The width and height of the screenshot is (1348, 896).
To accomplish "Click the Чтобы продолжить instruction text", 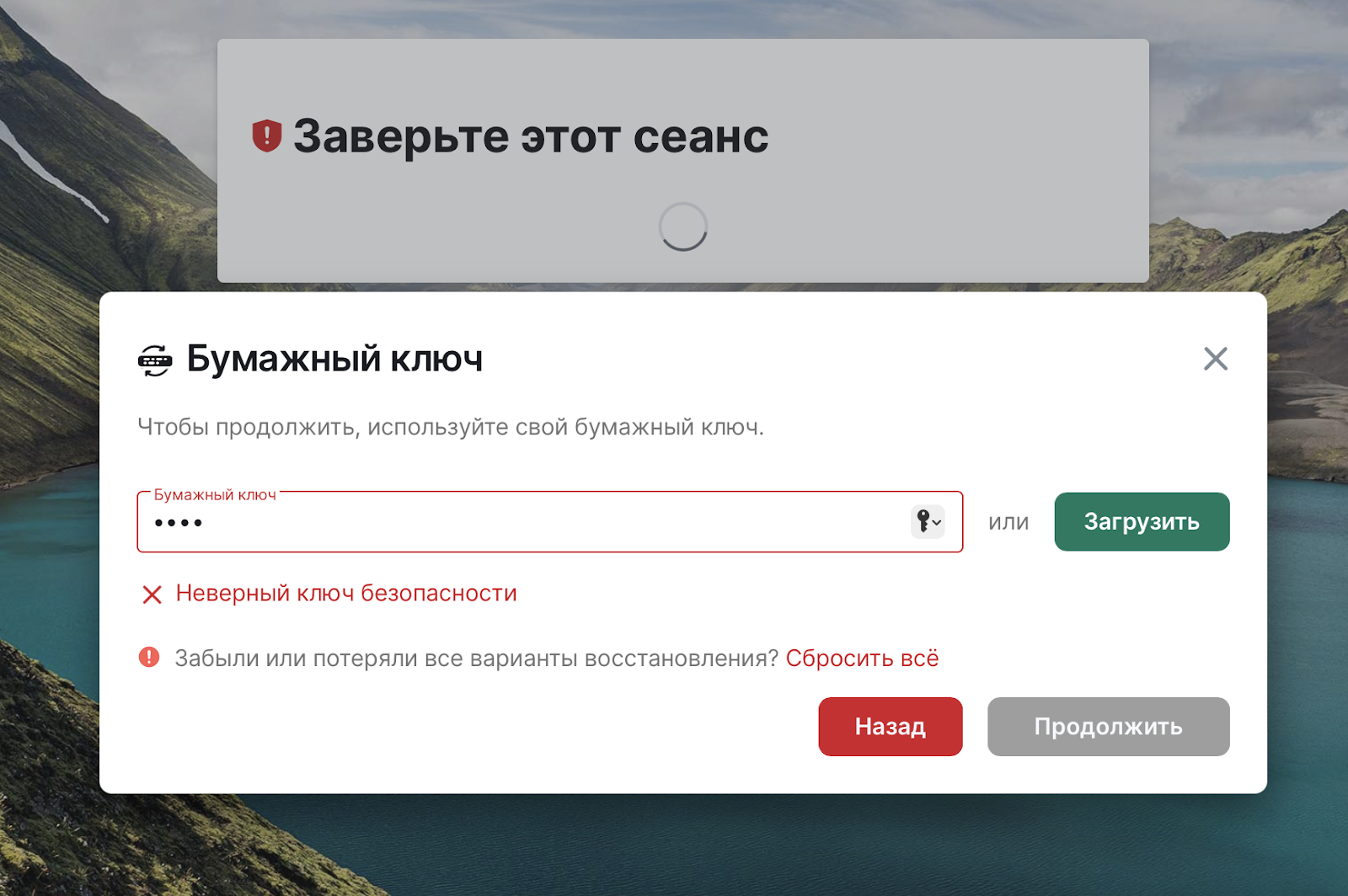I will (450, 427).
